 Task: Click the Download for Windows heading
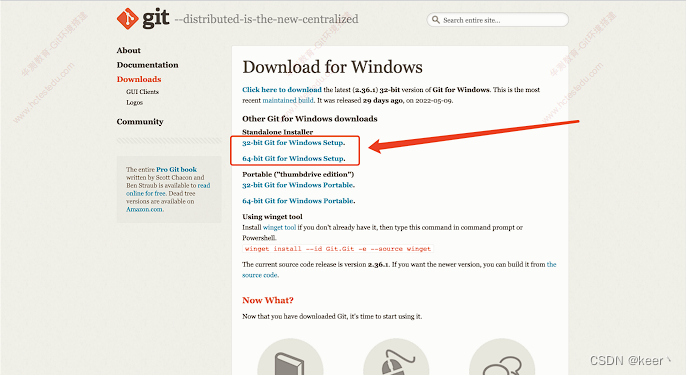(332, 67)
